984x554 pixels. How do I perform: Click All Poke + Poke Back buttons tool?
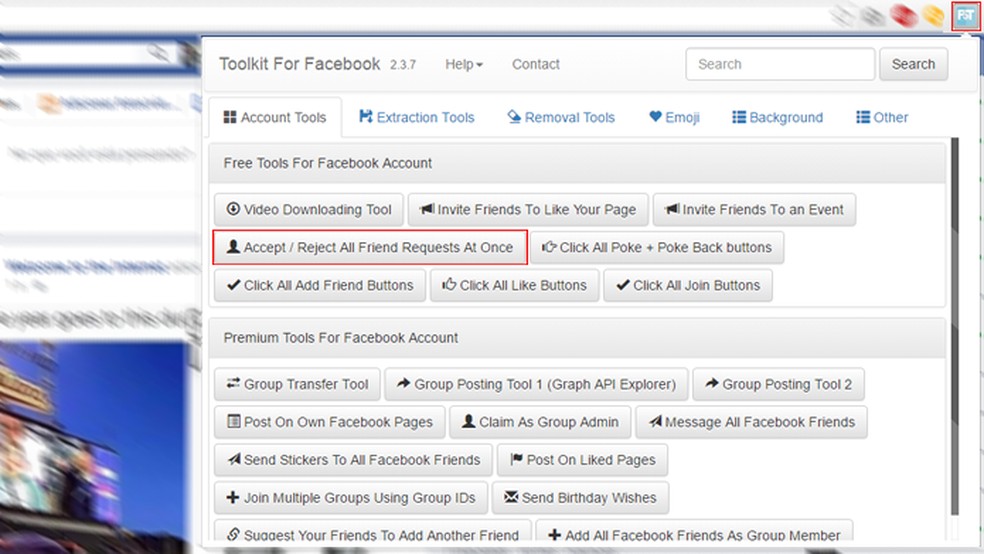pyautogui.click(x=657, y=247)
